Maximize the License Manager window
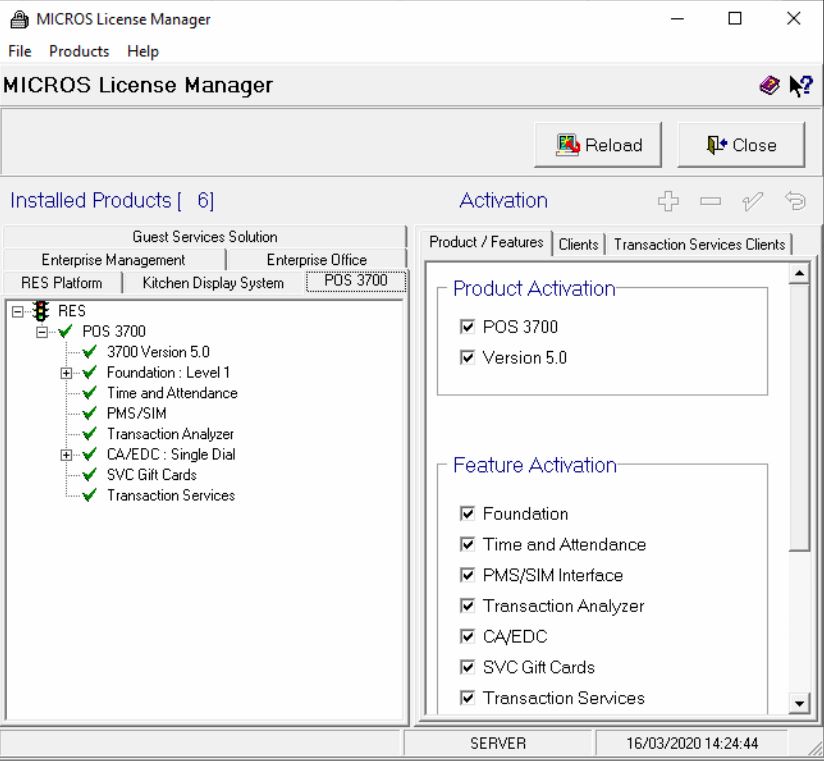The image size is (824, 761). point(735,19)
